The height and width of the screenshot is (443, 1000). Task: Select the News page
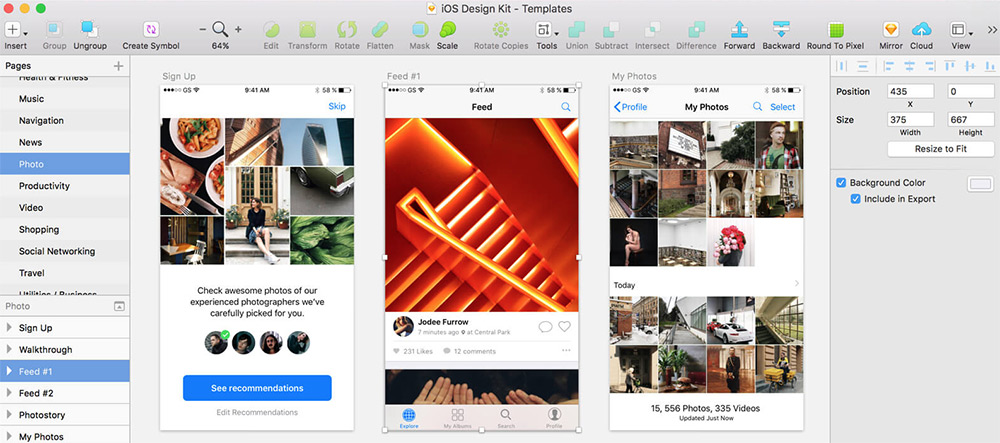click(x=64, y=142)
